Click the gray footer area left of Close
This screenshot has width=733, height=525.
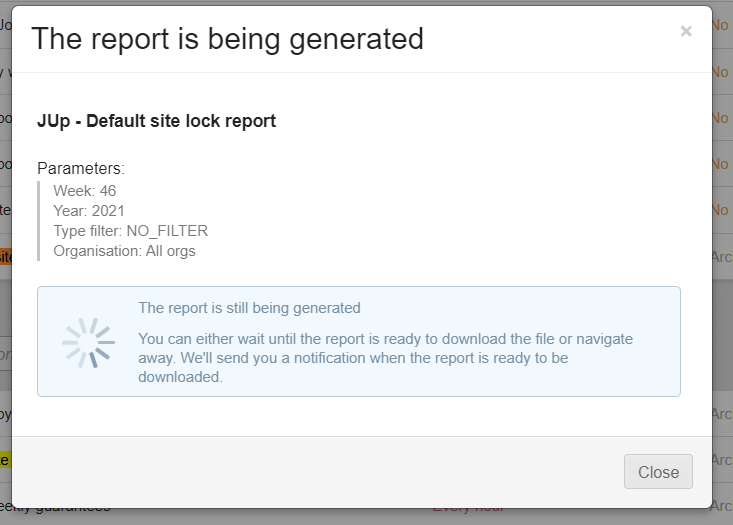(x=300, y=472)
